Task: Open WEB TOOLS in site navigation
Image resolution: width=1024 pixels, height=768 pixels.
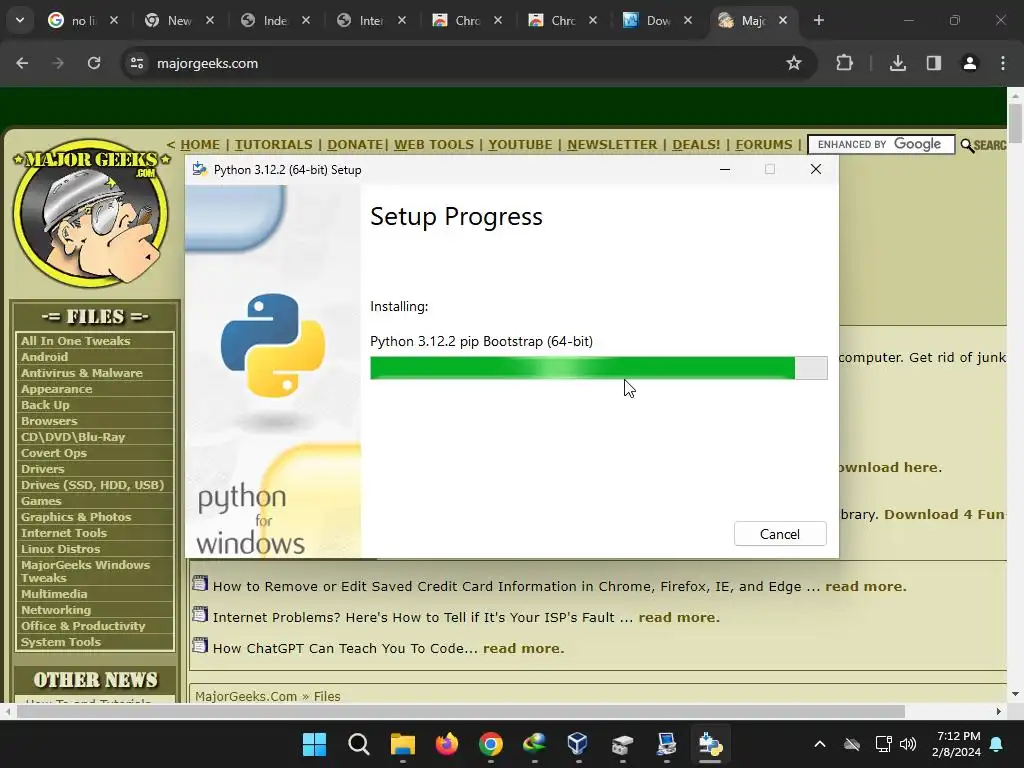Action: tap(434, 144)
